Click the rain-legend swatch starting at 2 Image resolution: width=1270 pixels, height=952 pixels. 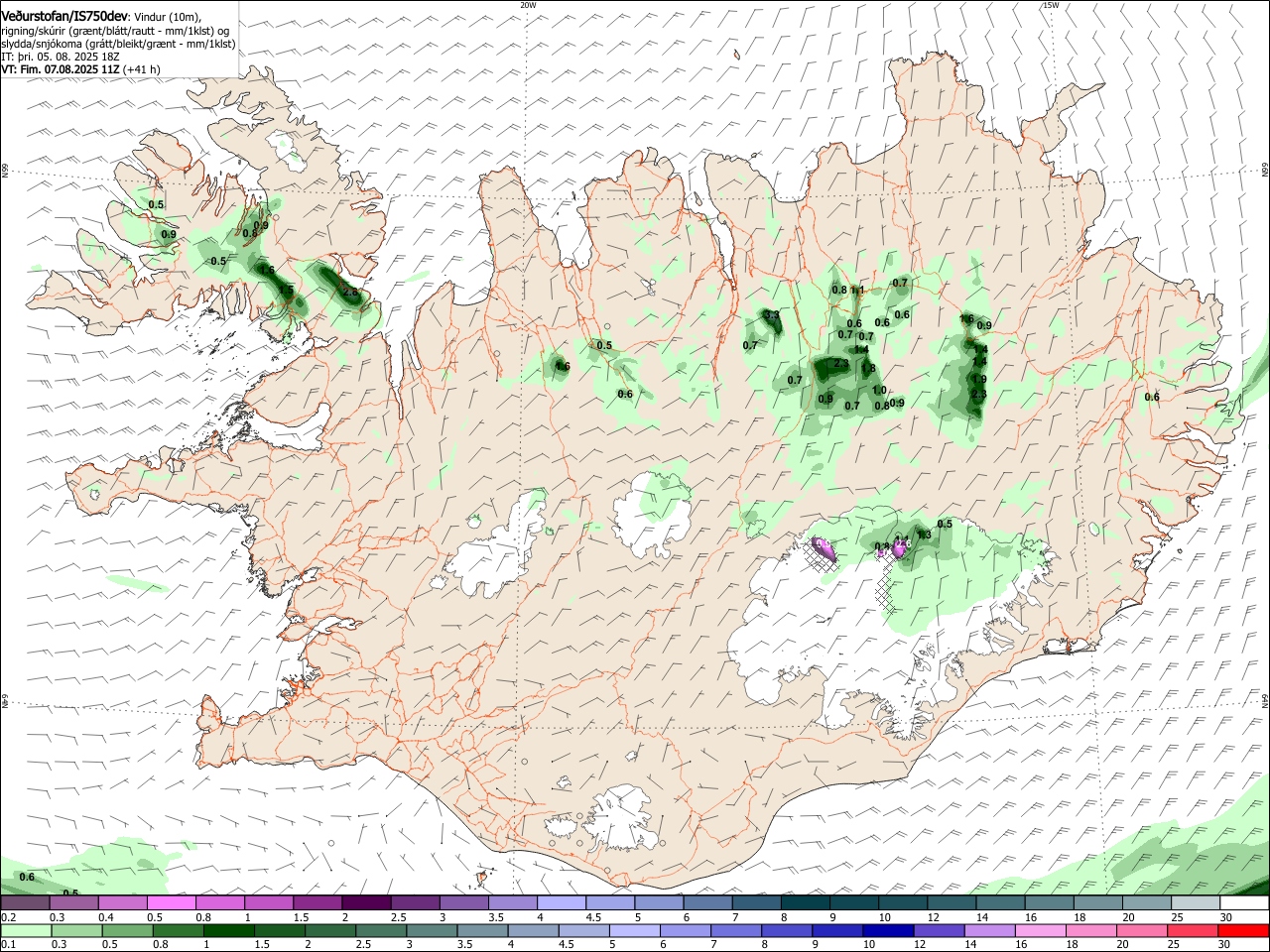click(330, 930)
